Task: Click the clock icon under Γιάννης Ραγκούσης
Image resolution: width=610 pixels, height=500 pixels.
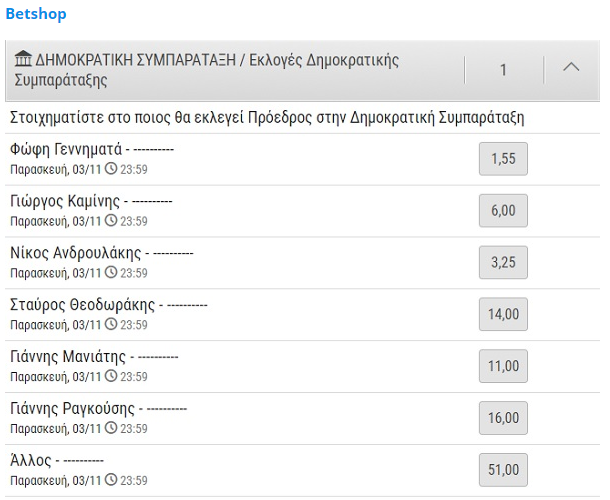Action: point(111,428)
